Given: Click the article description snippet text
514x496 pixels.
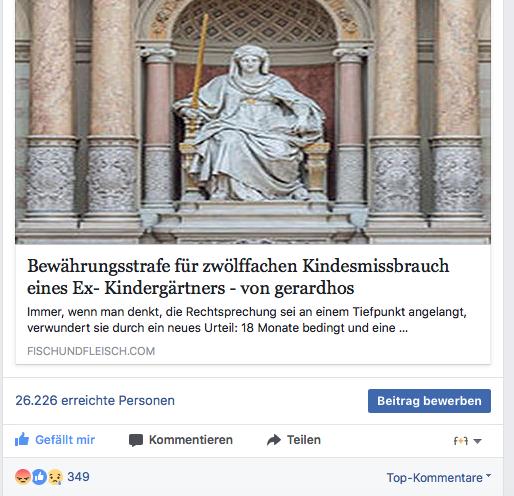Looking at the screenshot, I should pos(247,320).
